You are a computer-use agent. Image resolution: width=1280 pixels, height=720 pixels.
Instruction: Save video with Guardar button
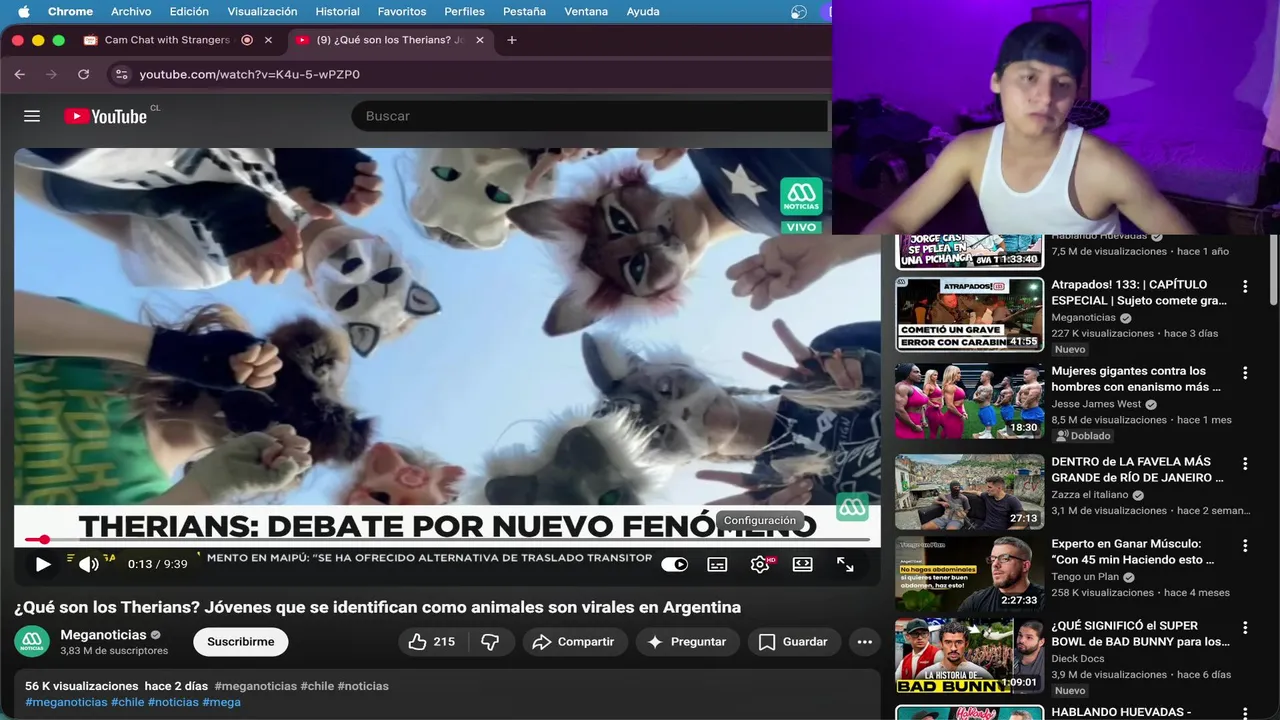pos(793,642)
